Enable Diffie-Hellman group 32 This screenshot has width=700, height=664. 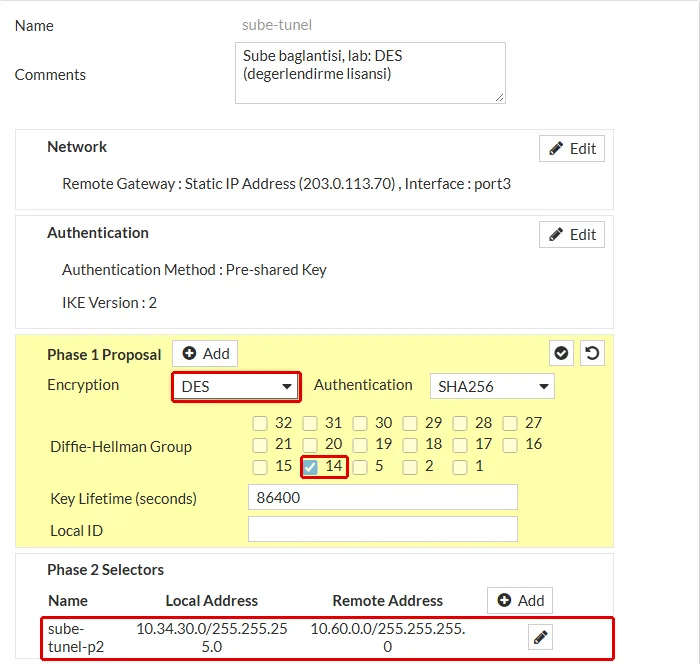[x=260, y=423]
